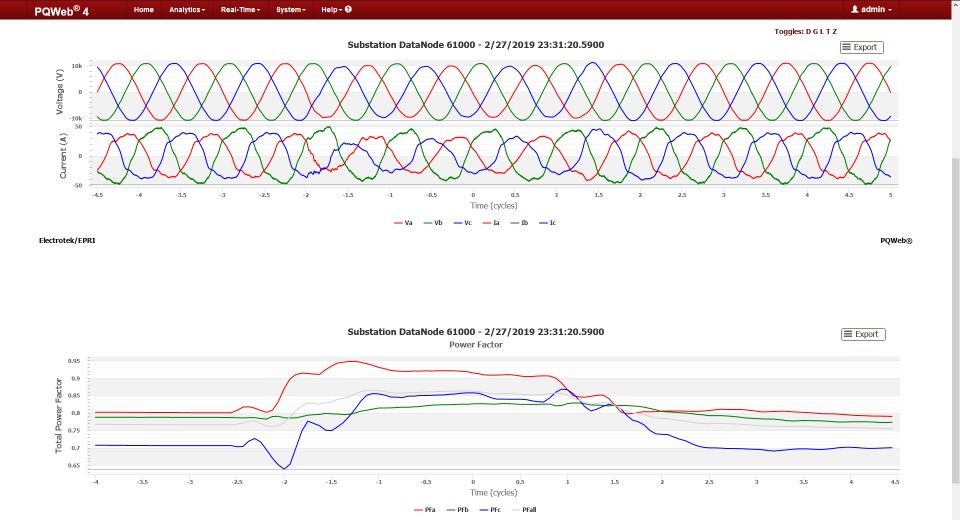Toggle PFc series in power factor legend
960x520 pixels.
[x=490, y=510]
